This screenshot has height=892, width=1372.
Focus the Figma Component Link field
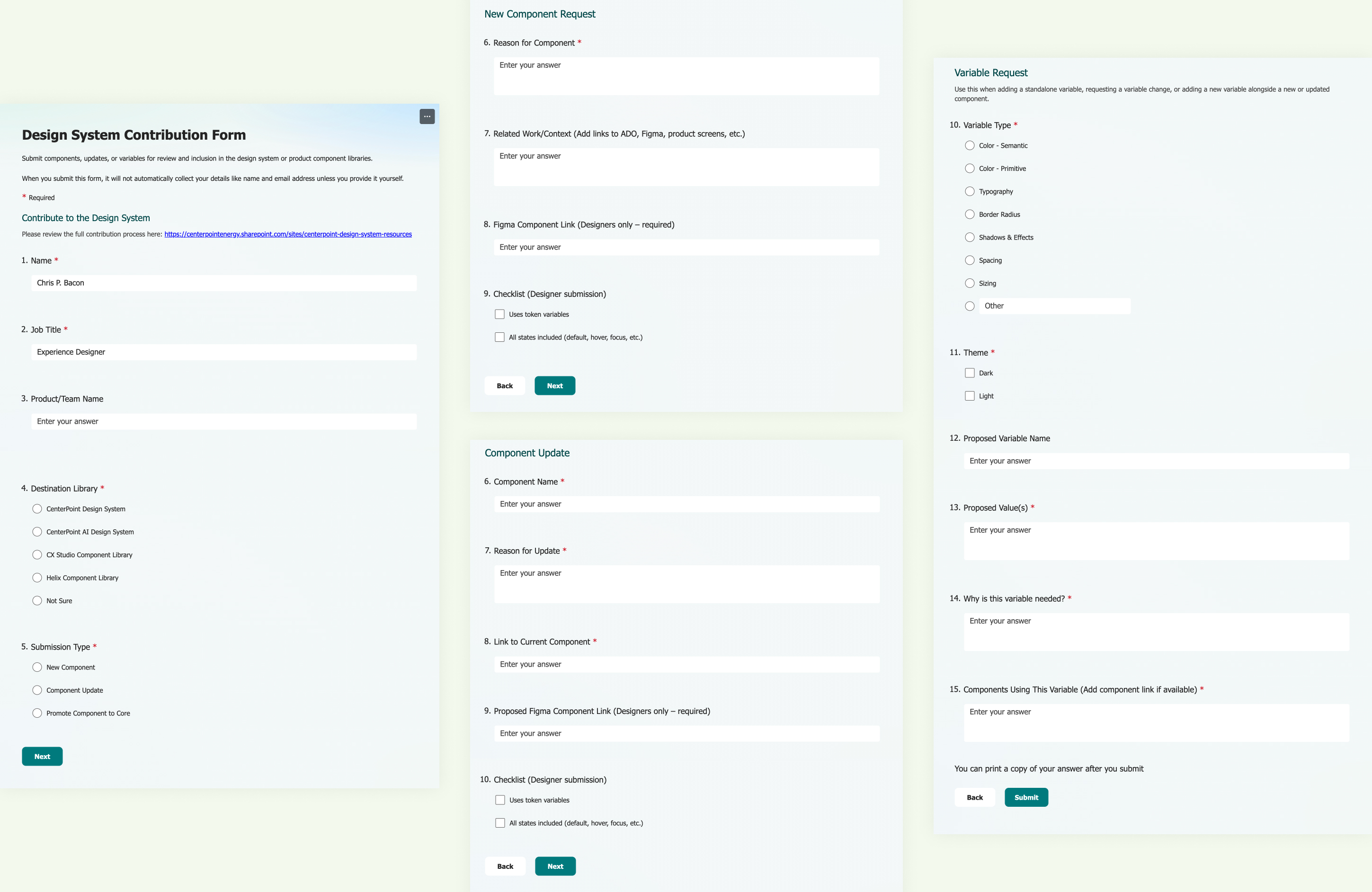686,247
